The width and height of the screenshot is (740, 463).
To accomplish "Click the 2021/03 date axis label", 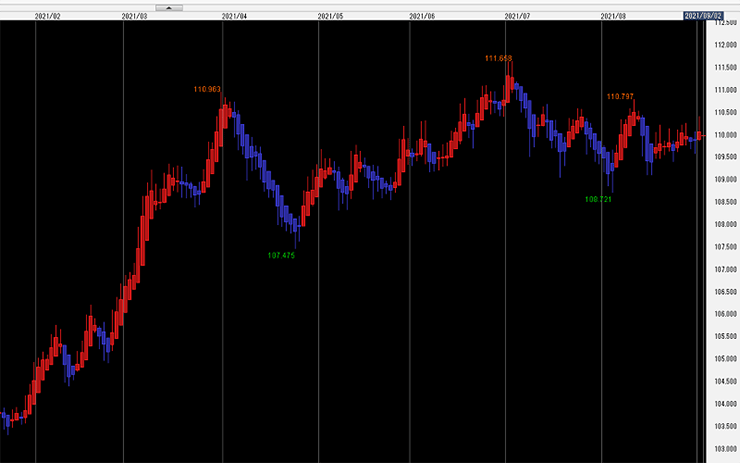I will tap(135, 16).
